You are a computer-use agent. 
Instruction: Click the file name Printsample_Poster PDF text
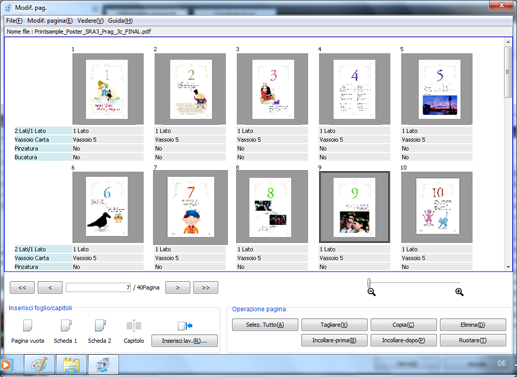click(93, 32)
